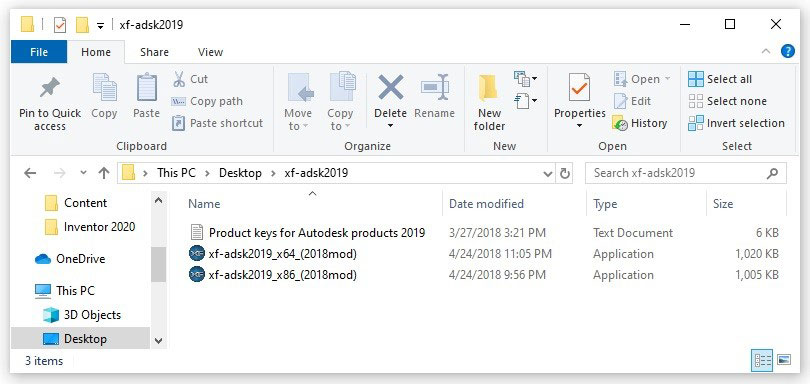Switch to the details view button
Image resolution: width=810 pixels, height=384 pixels.
pyautogui.click(x=762, y=360)
